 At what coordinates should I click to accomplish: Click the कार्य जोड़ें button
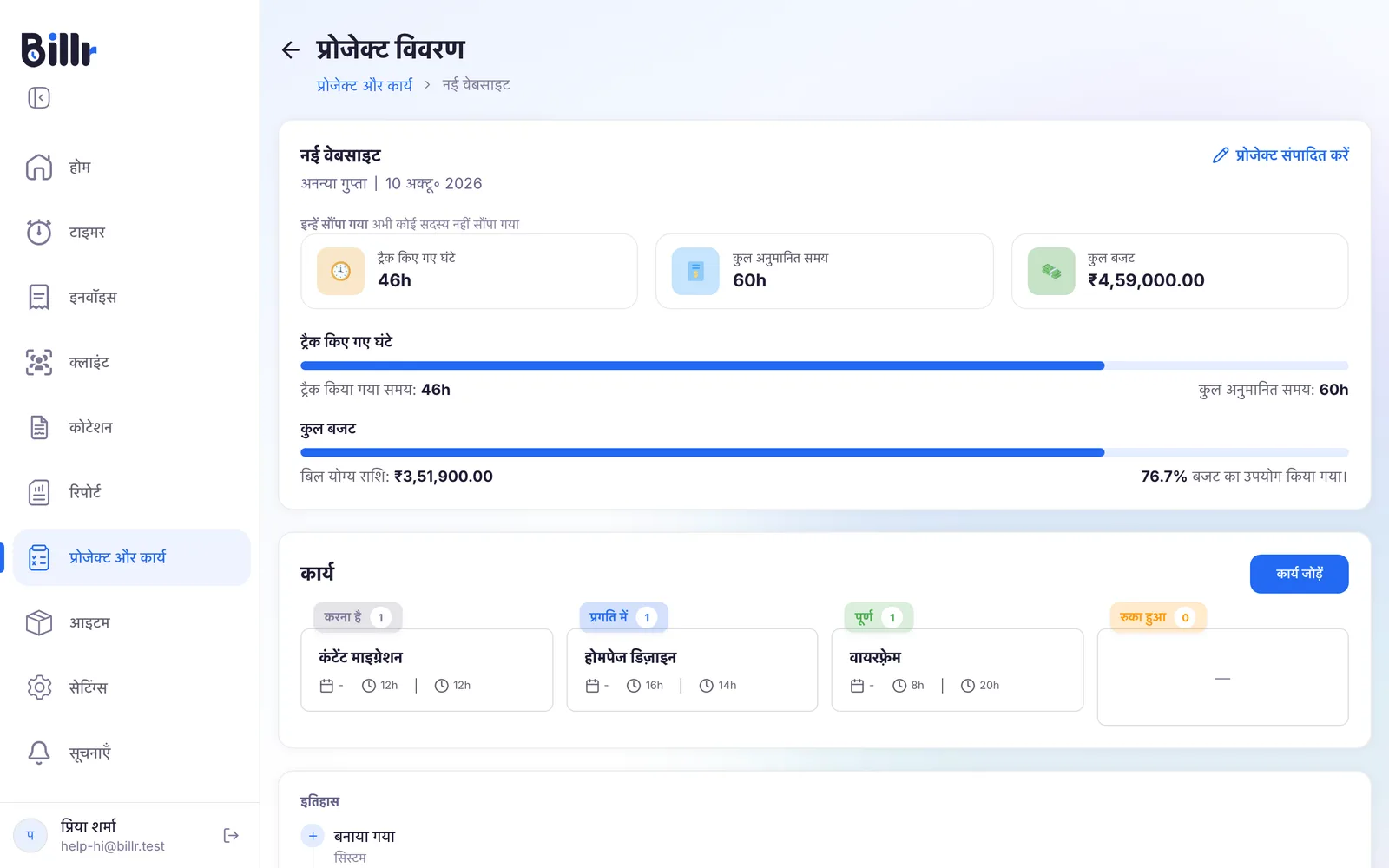[x=1299, y=574]
